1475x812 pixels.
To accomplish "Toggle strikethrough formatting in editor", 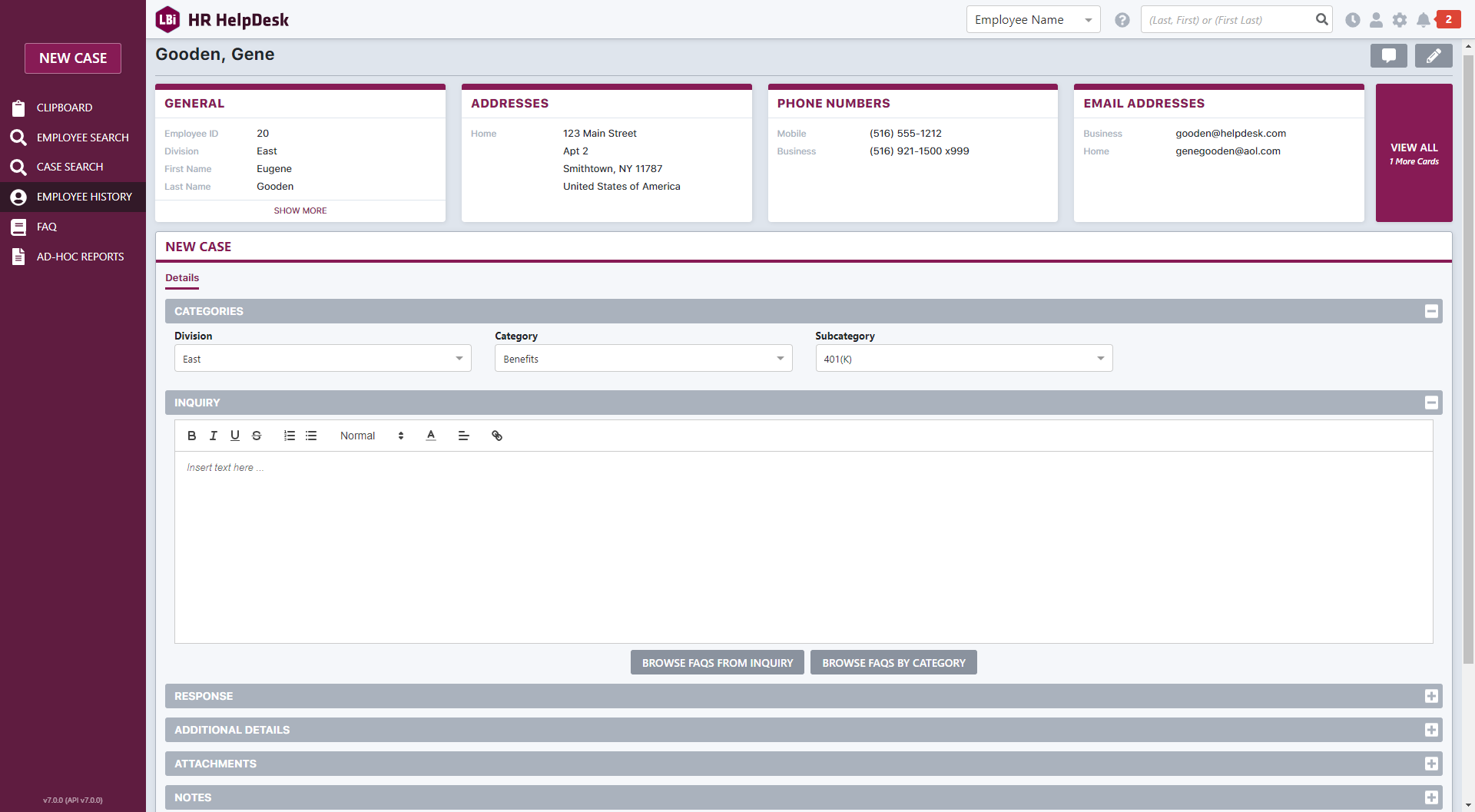I will pos(257,436).
